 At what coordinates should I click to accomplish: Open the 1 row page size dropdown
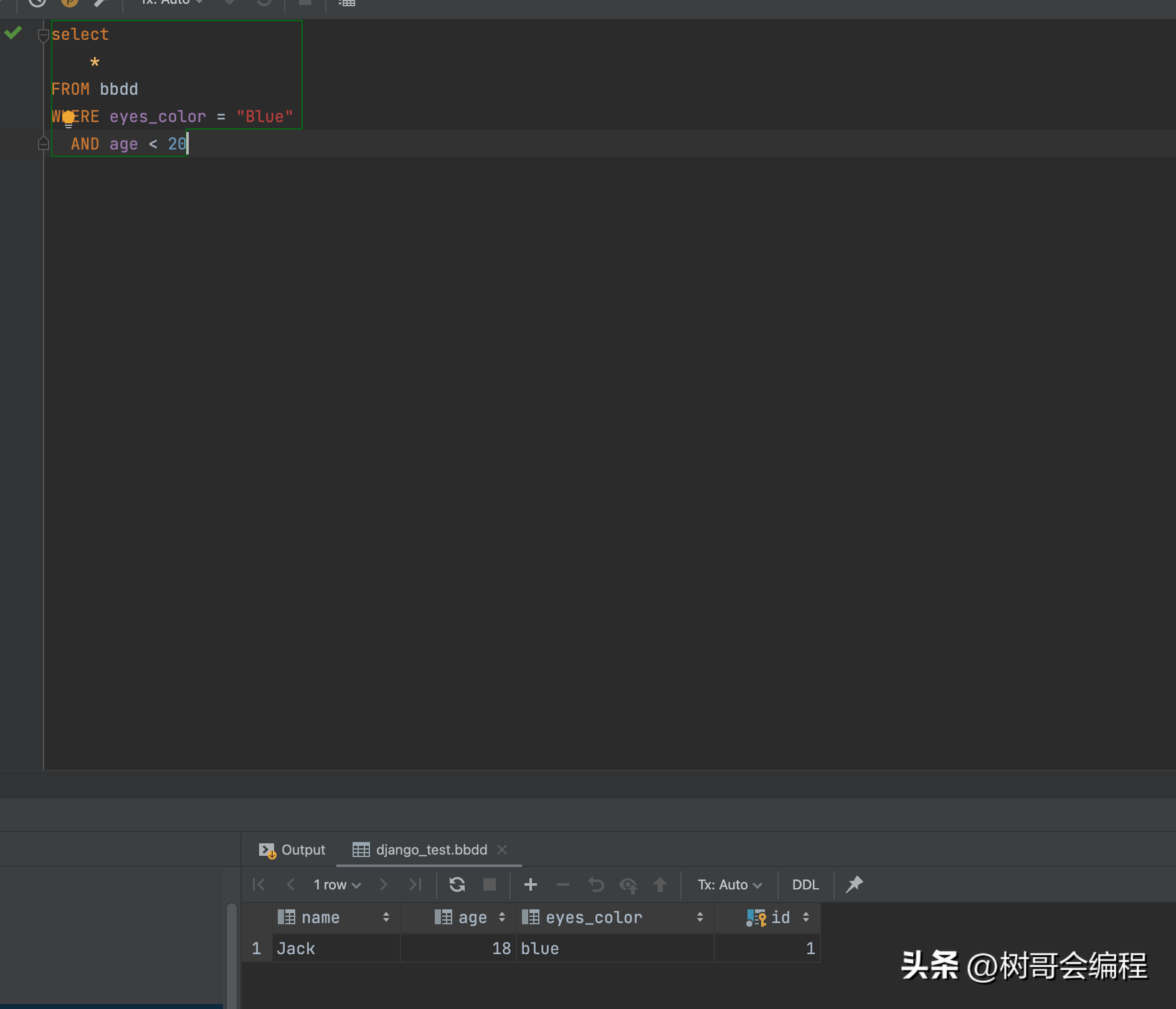point(337,884)
